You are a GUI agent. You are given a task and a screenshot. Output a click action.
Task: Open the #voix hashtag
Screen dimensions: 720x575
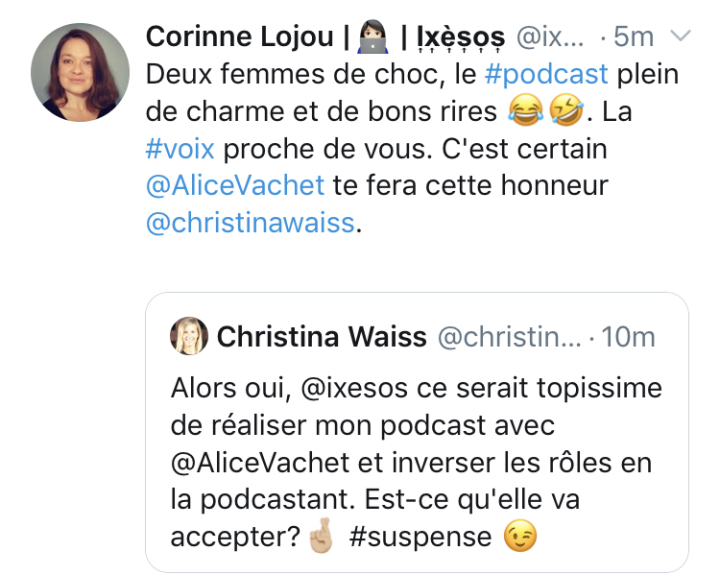coord(180,149)
